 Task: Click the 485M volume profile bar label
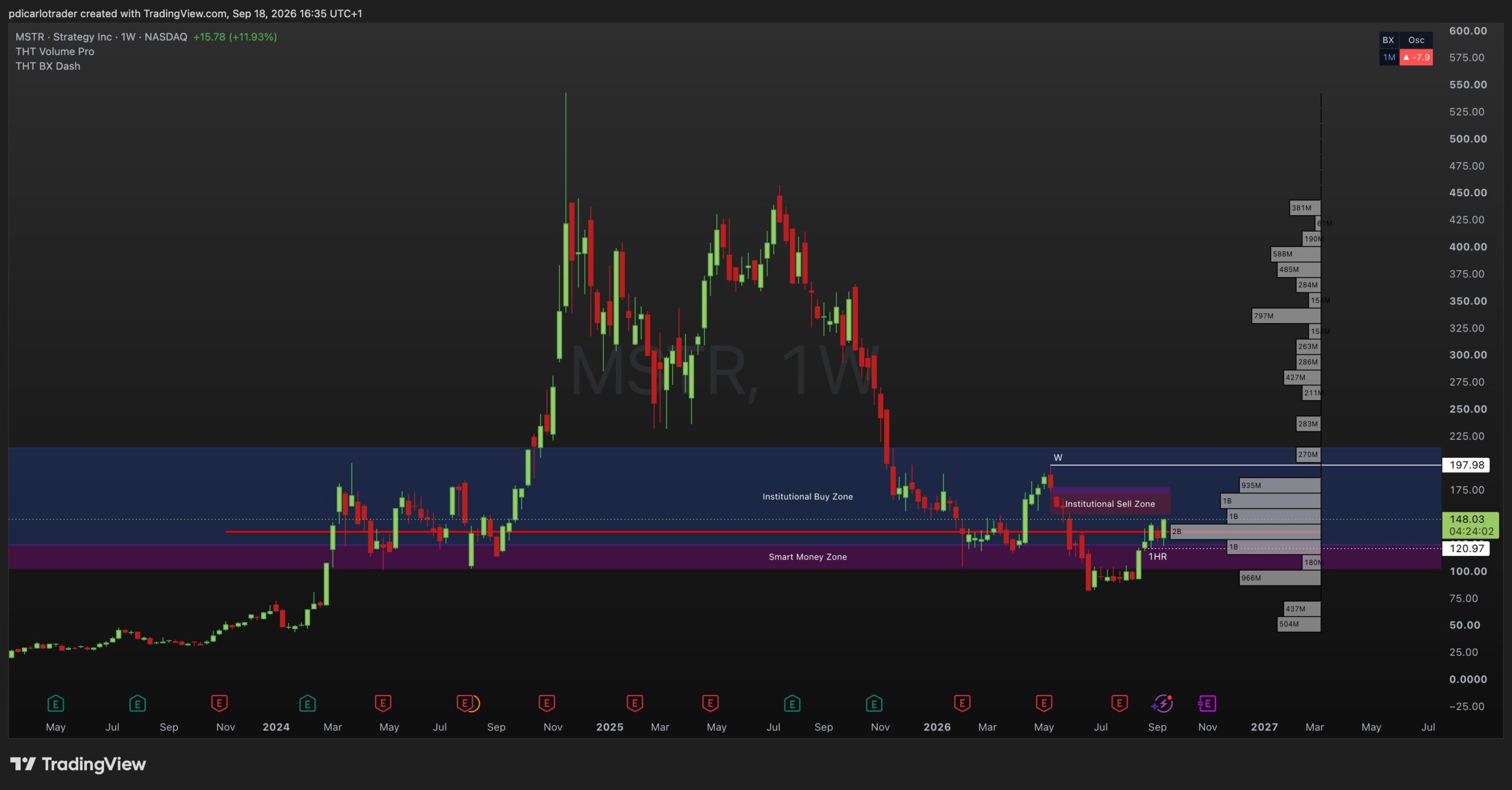[x=1289, y=269]
